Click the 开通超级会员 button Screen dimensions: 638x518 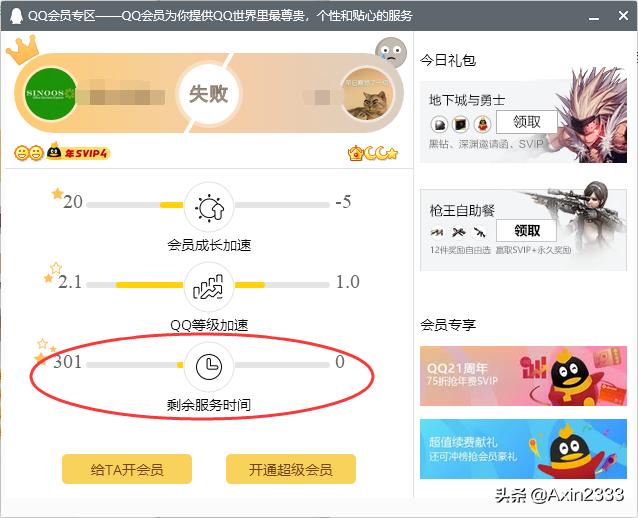291,469
